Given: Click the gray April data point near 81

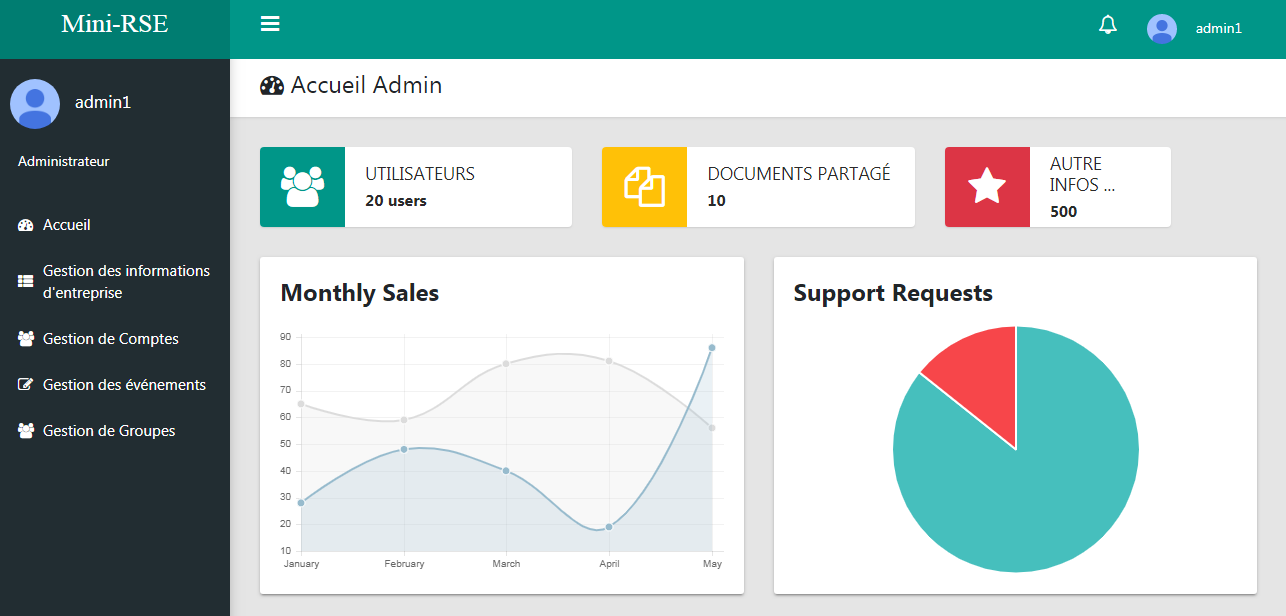Looking at the screenshot, I should (609, 361).
